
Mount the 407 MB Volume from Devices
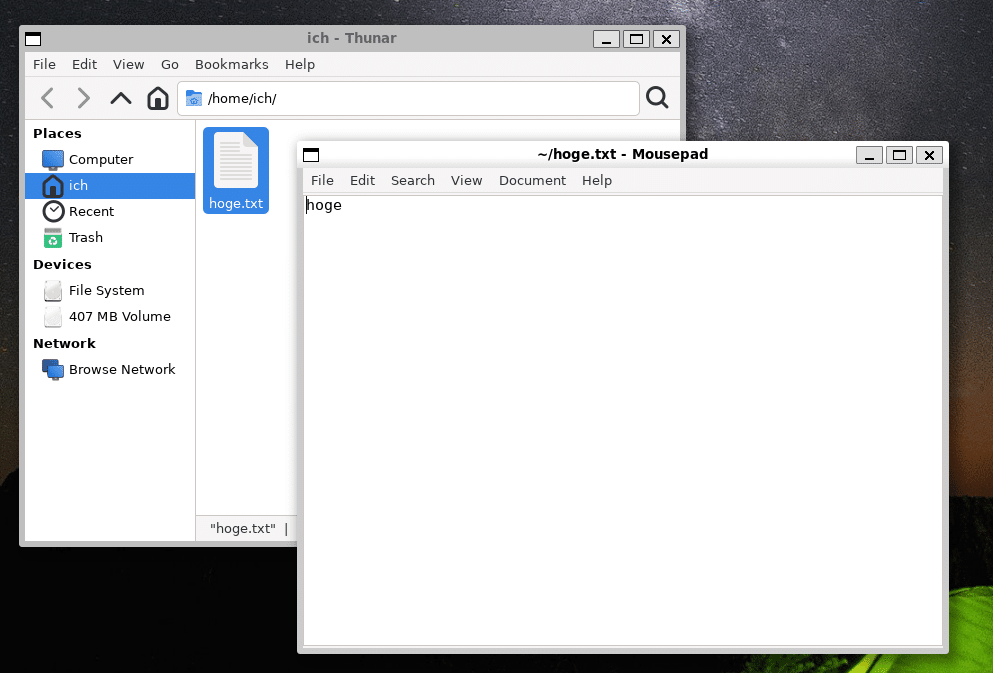pos(52,316)
